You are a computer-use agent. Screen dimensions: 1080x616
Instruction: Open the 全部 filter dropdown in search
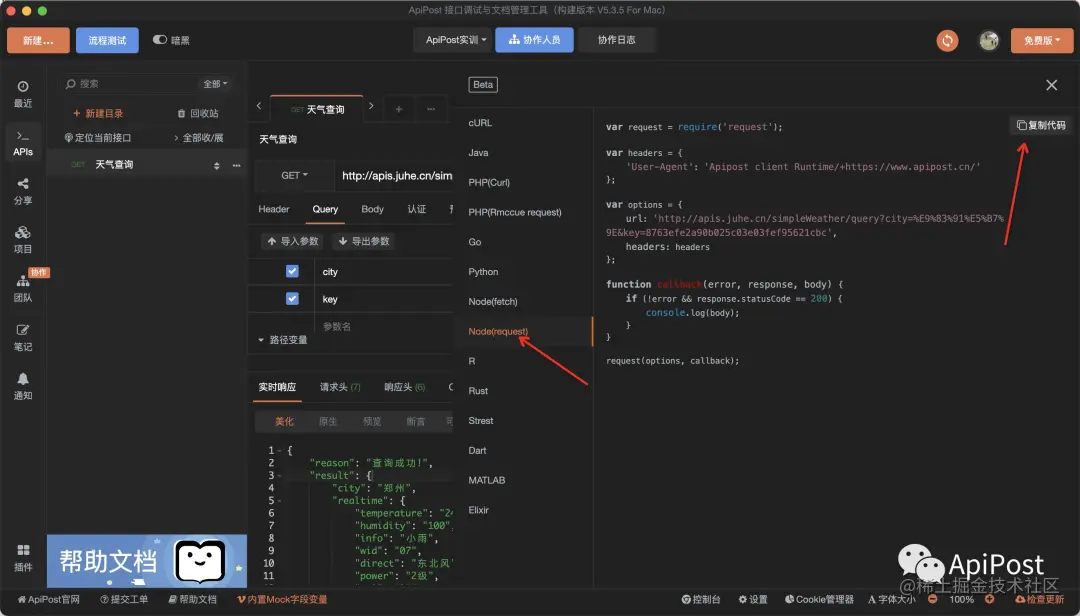pos(215,84)
